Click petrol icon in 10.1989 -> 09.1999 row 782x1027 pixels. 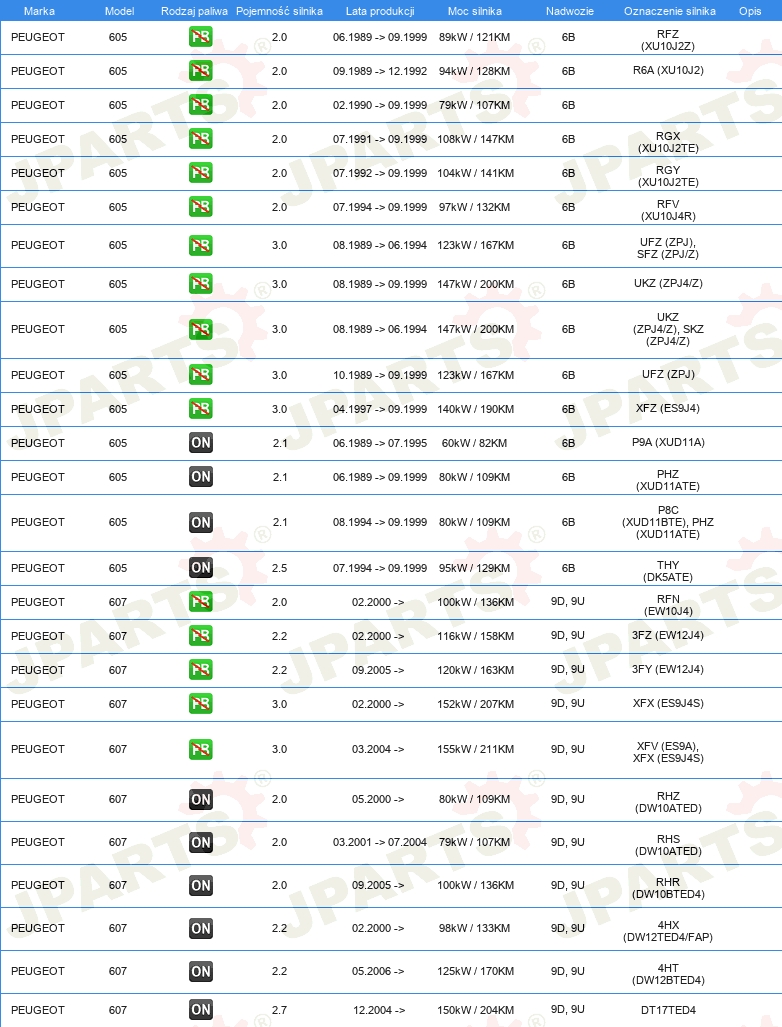200,375
